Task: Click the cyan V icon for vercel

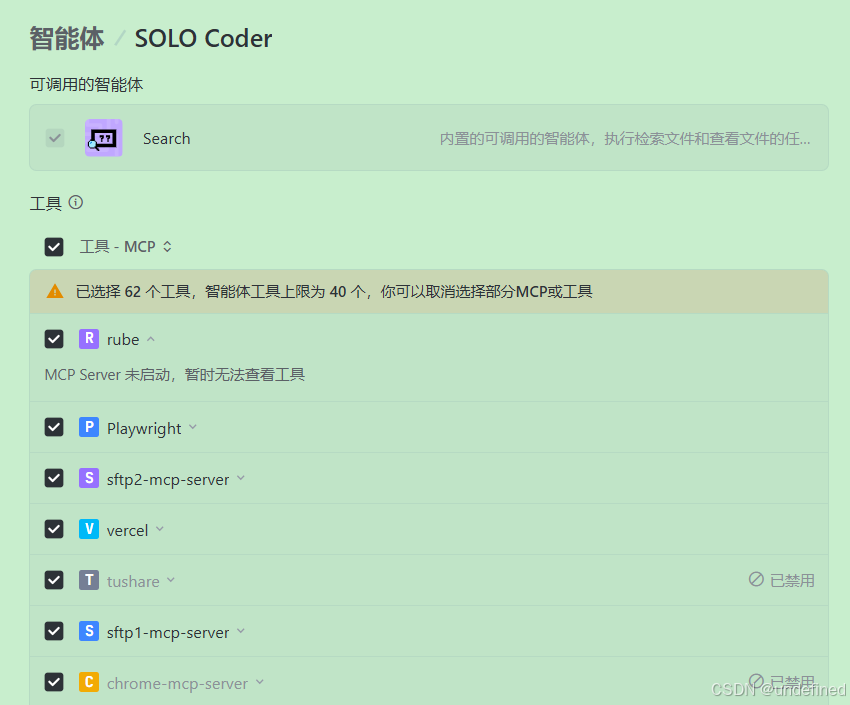Action: tap(89, 529)
